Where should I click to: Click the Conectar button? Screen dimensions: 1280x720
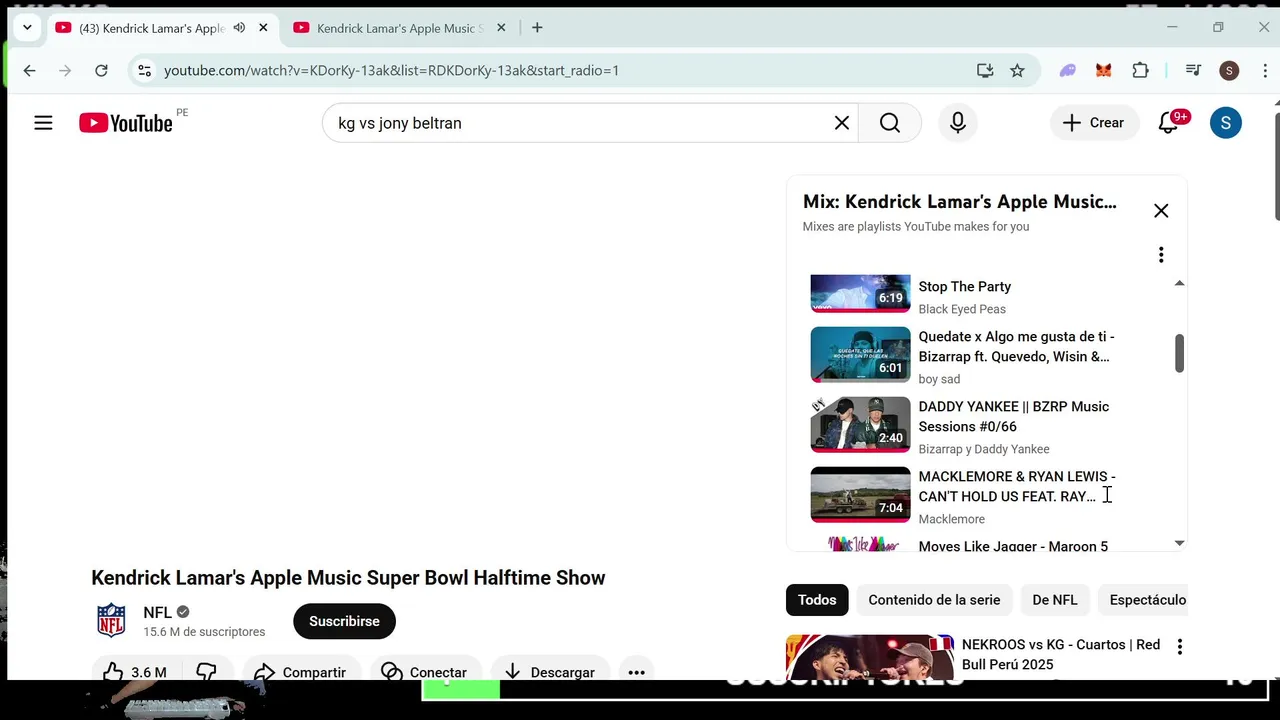(x=425, y=672)
